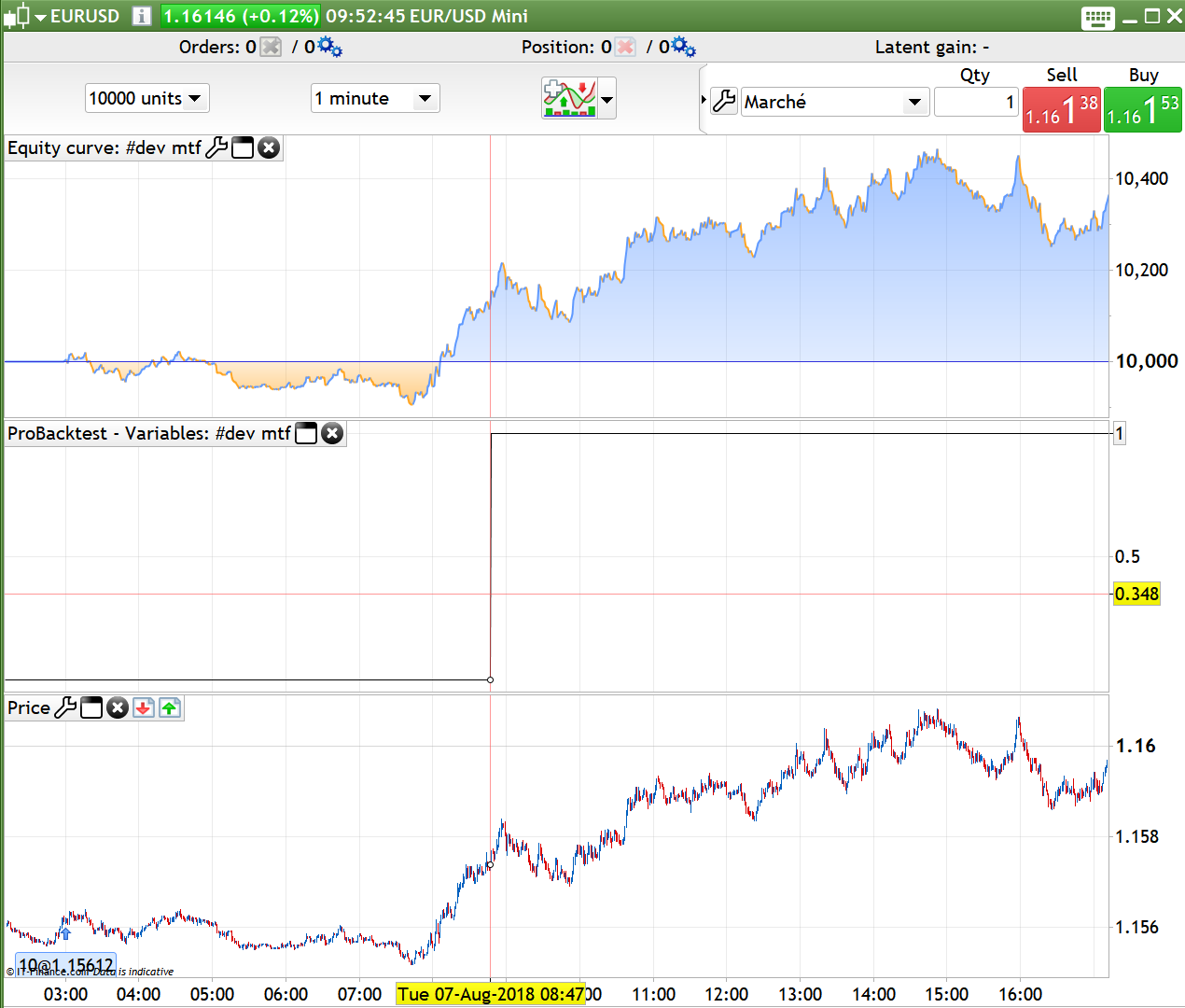Open the virtual keyboard icon in the title bar
Image resolution: width=1185 pixels, height=1008 pixels.
pyautogui.click(x=1098, y=17)
